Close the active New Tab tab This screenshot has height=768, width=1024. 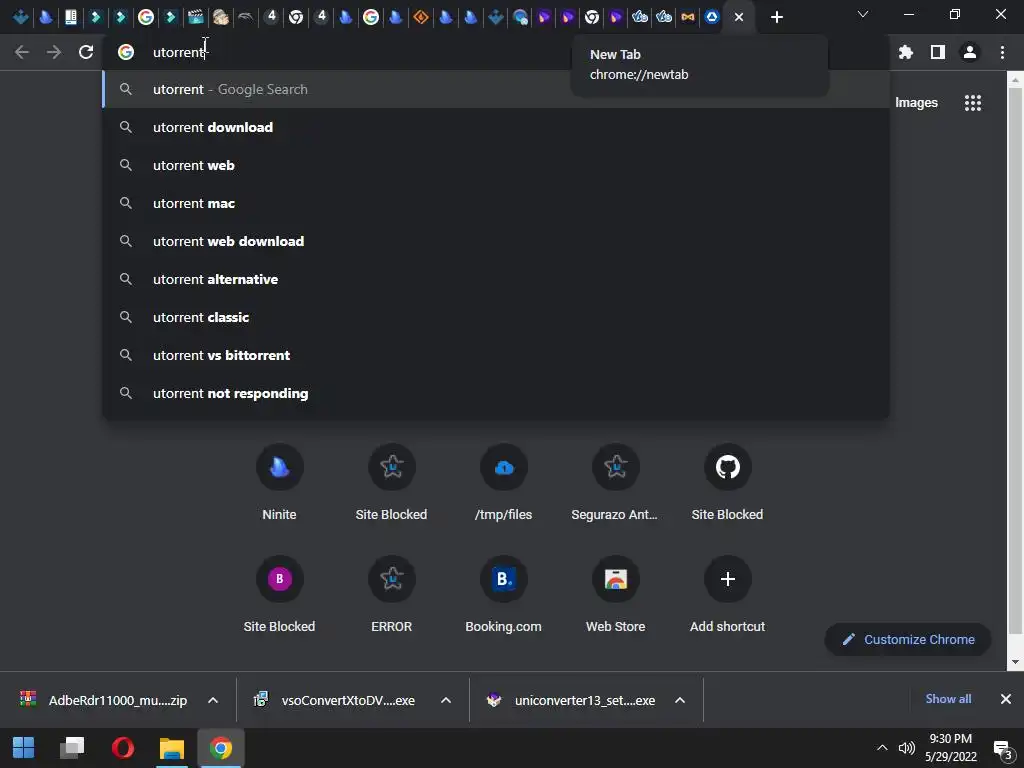tap(739, 17)
